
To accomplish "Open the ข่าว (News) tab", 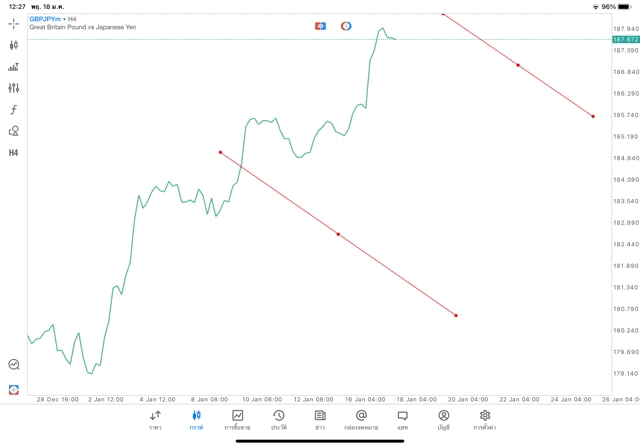I will [x=320, y=419].
